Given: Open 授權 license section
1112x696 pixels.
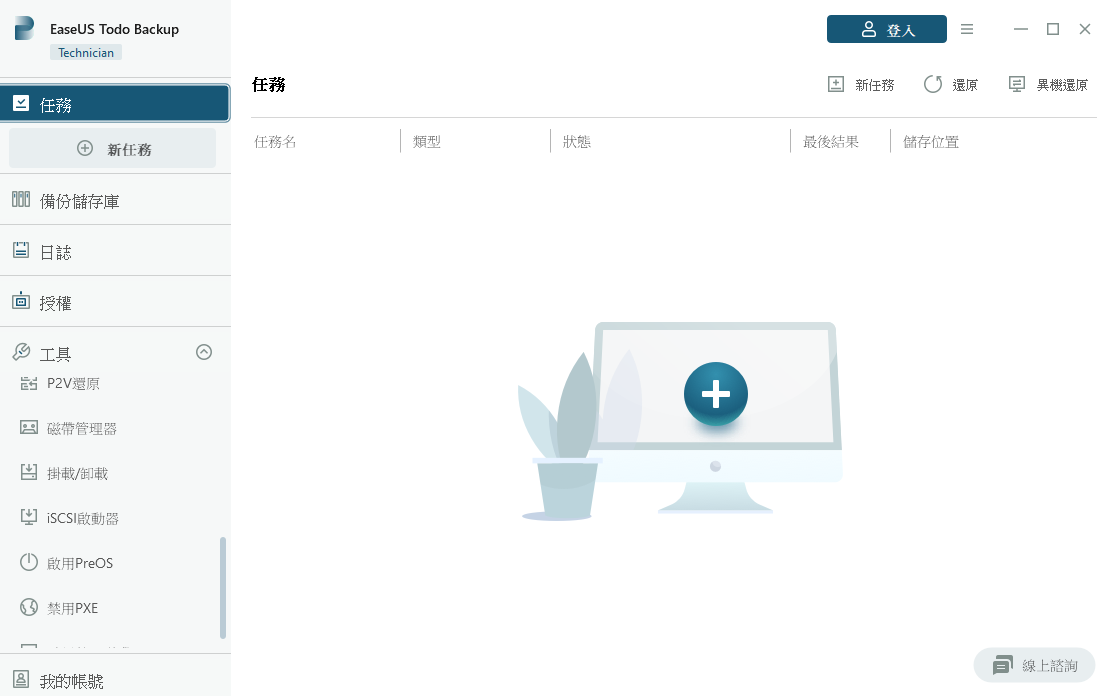Looking at the screenshot, I should tap(115, 302).
